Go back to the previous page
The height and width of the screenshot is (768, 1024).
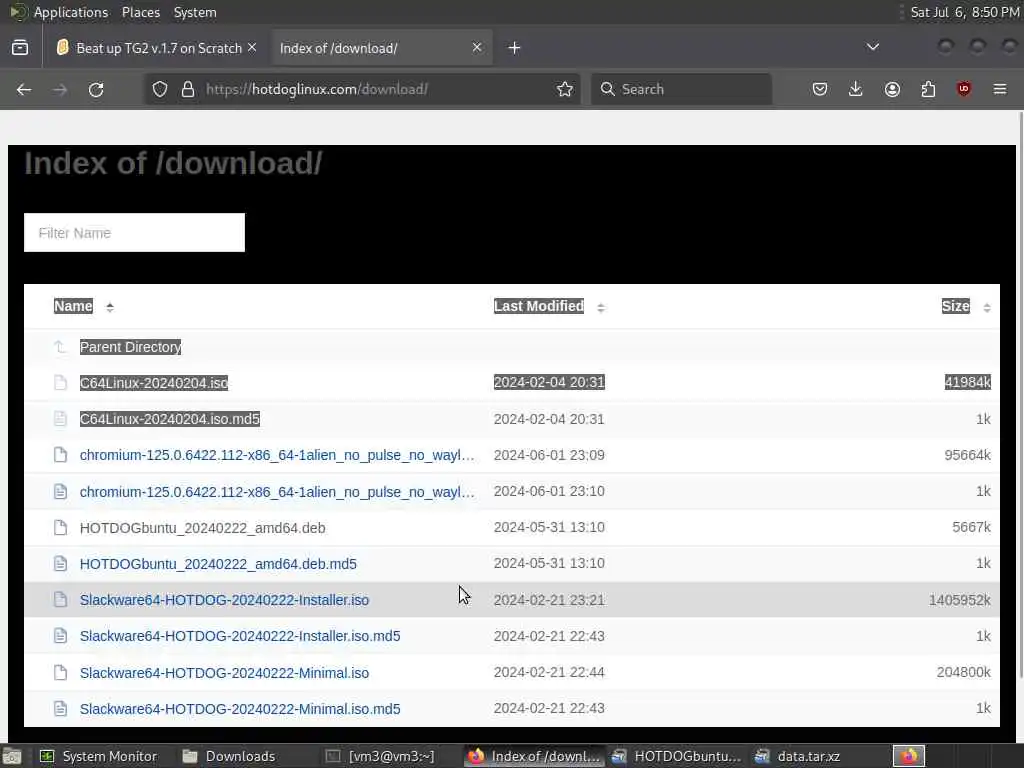24,89
